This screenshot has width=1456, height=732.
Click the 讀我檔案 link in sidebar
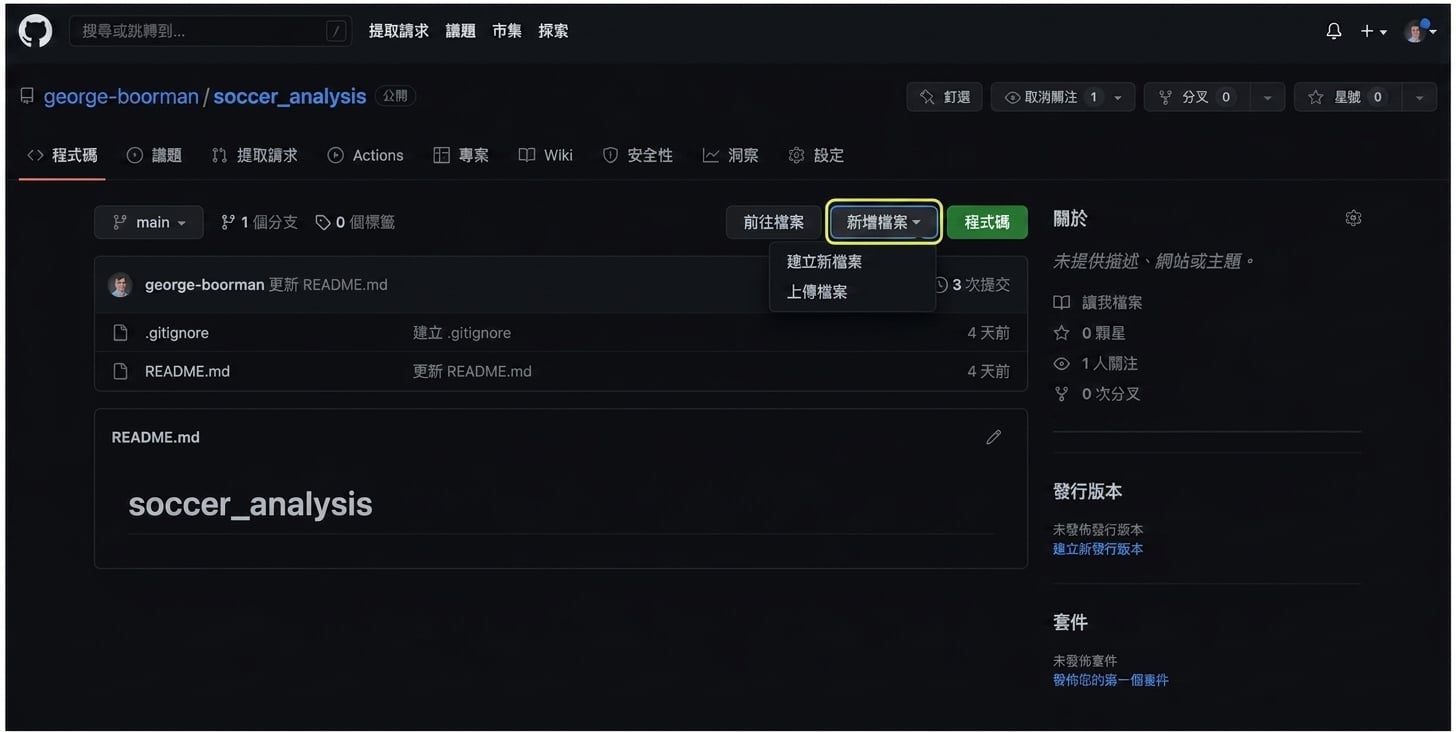point(1111,302)
